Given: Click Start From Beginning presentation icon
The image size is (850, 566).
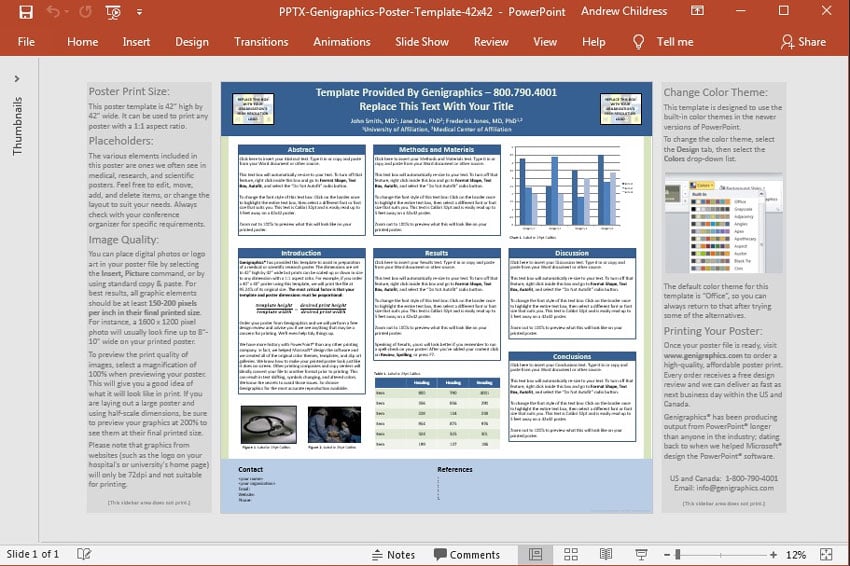Looking at the screenshot, I should click(116, 12).
